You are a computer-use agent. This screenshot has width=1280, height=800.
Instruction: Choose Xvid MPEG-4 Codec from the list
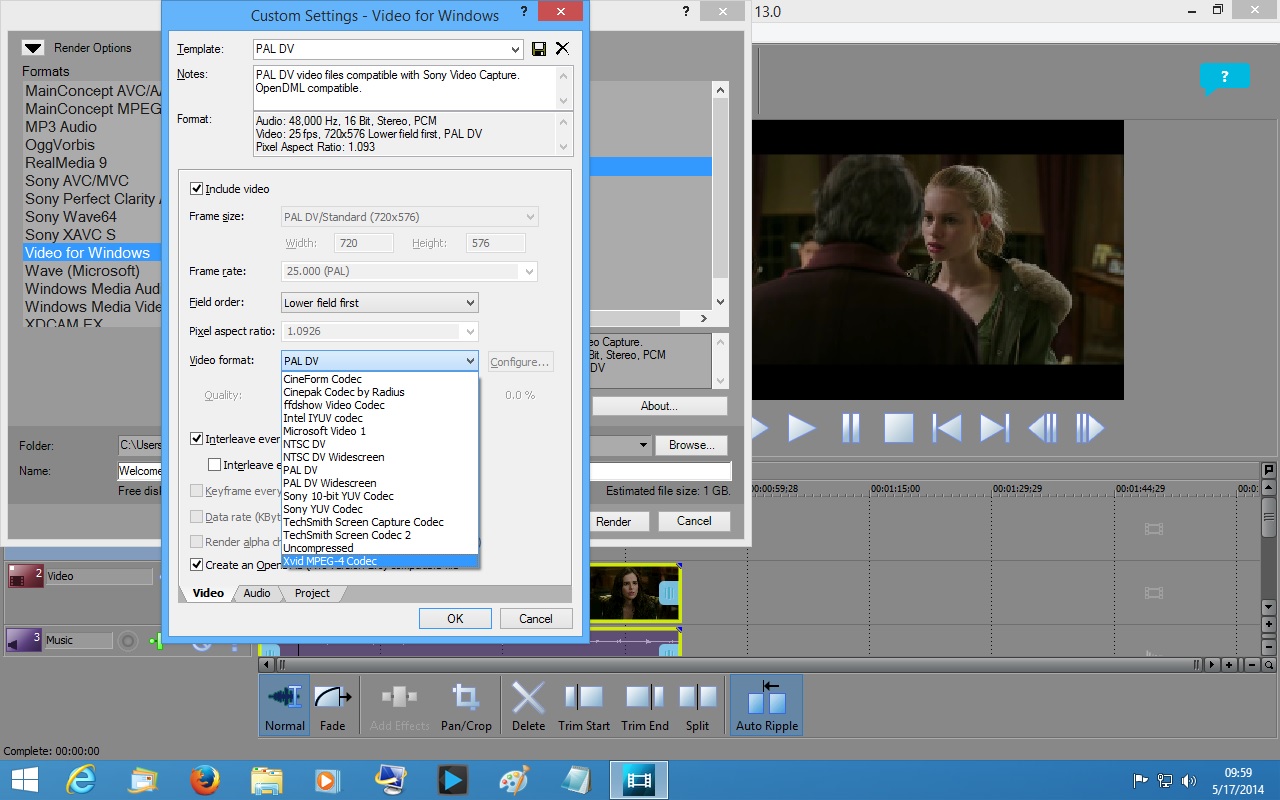tap(330, 562)
